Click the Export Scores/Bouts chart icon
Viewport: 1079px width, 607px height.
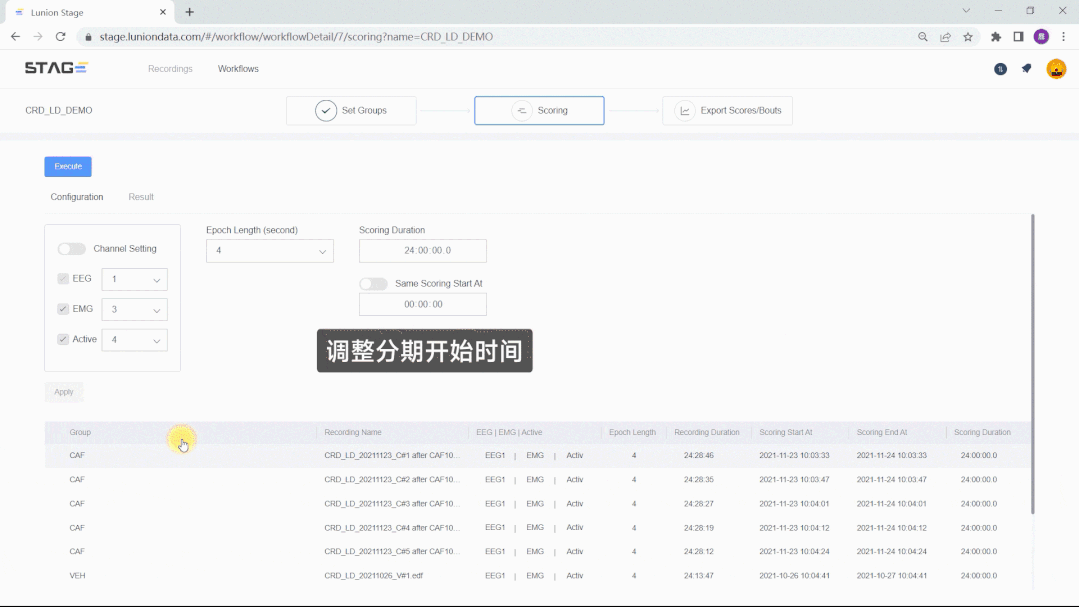[682, 110]
